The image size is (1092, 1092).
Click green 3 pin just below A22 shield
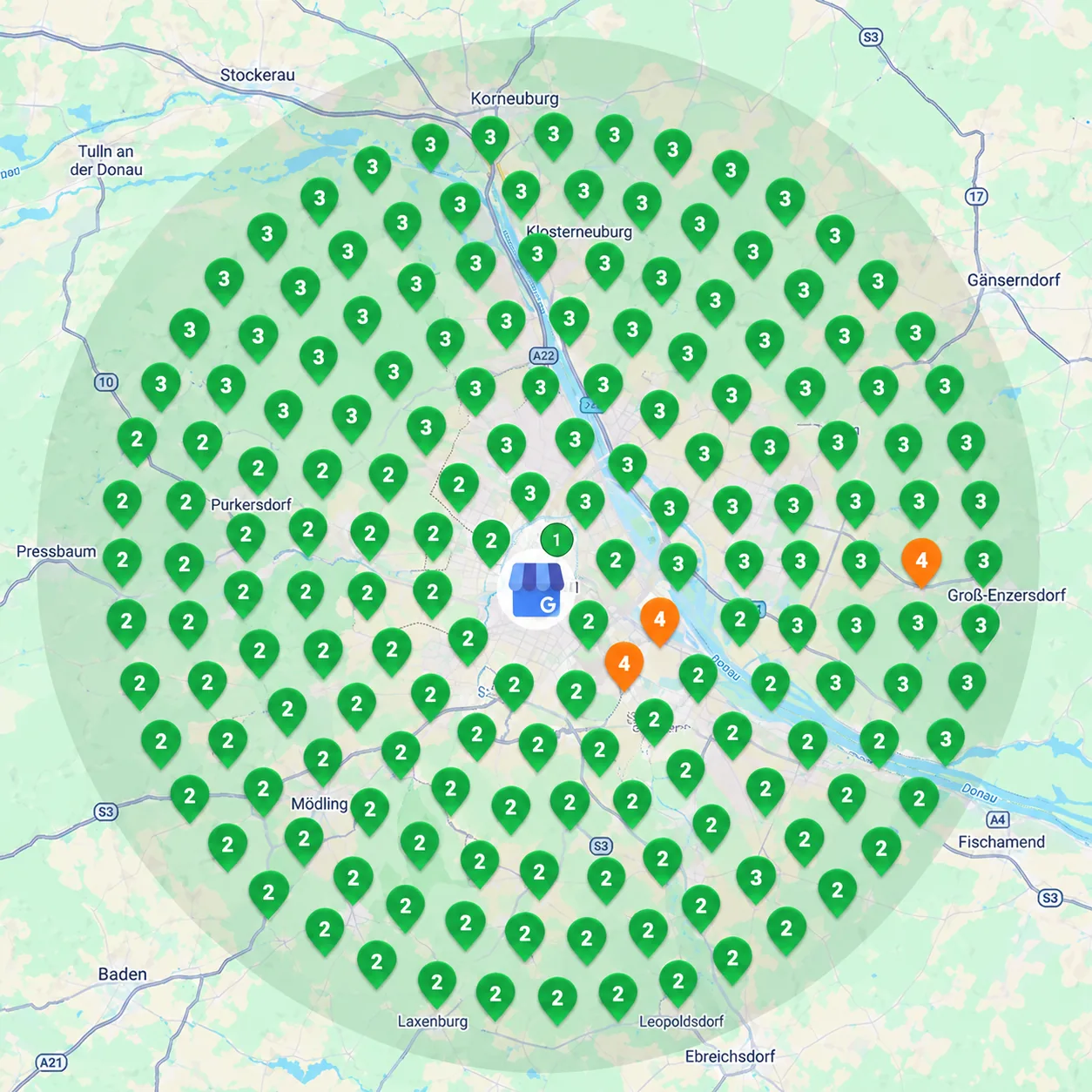(x=541, y=389)
